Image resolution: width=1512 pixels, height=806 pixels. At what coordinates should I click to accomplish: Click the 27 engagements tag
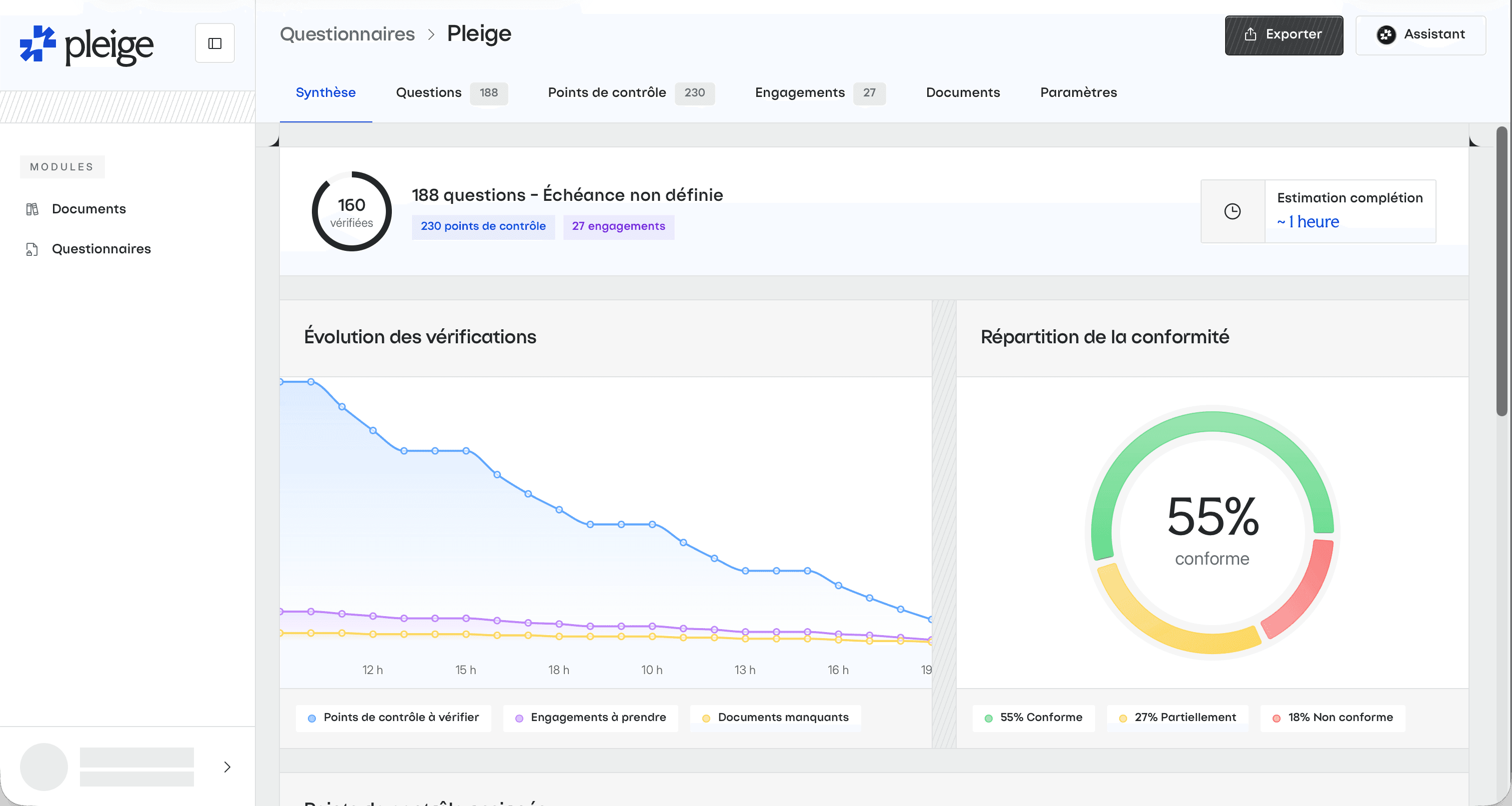[x=619, y=226]
